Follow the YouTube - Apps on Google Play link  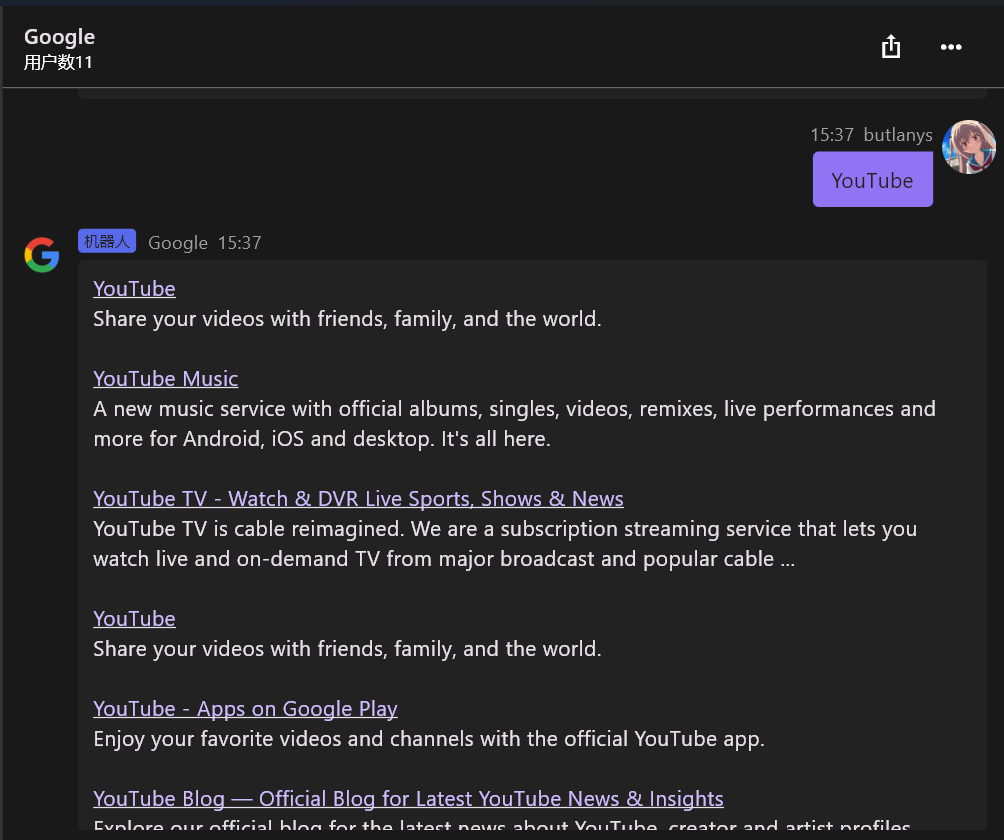[x=245, y=709]
